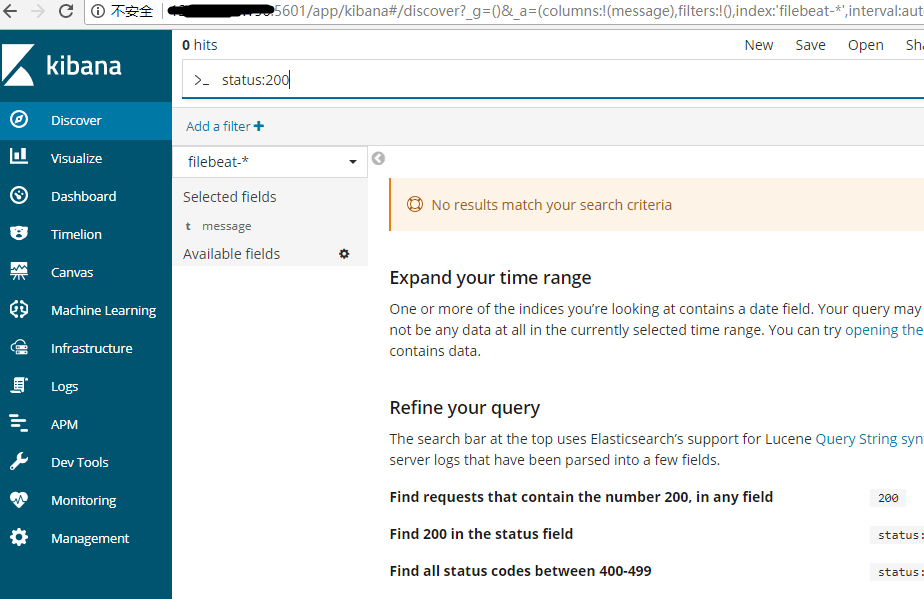The width and height of the screenshot is (924, 599).
Task: Click the query prompt symbol in search bar
Action: coord(202,80)
